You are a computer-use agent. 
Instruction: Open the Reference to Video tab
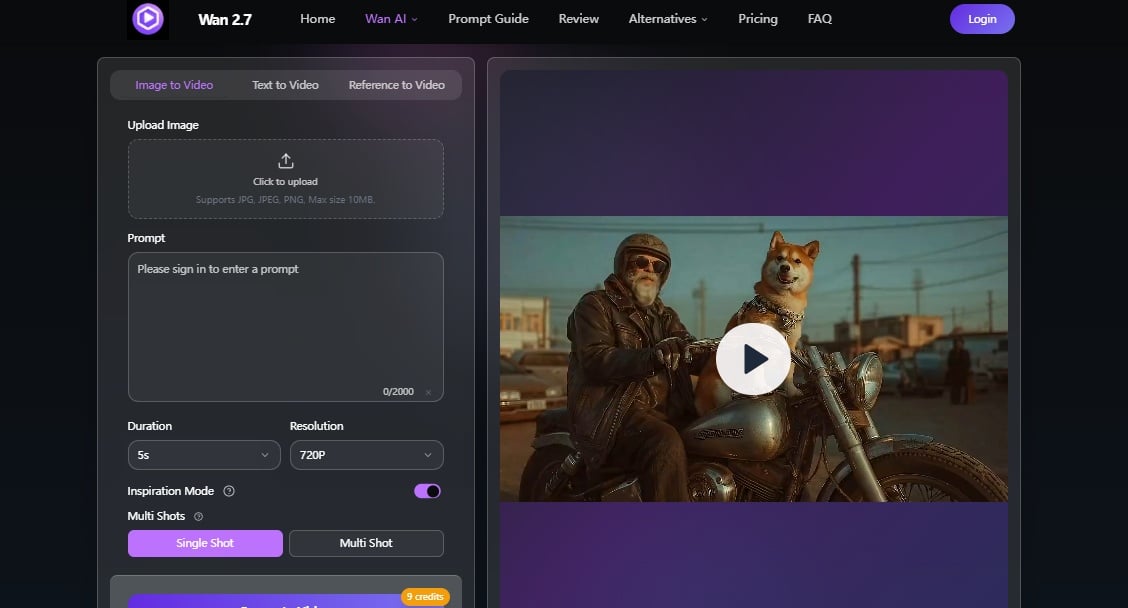396,85
